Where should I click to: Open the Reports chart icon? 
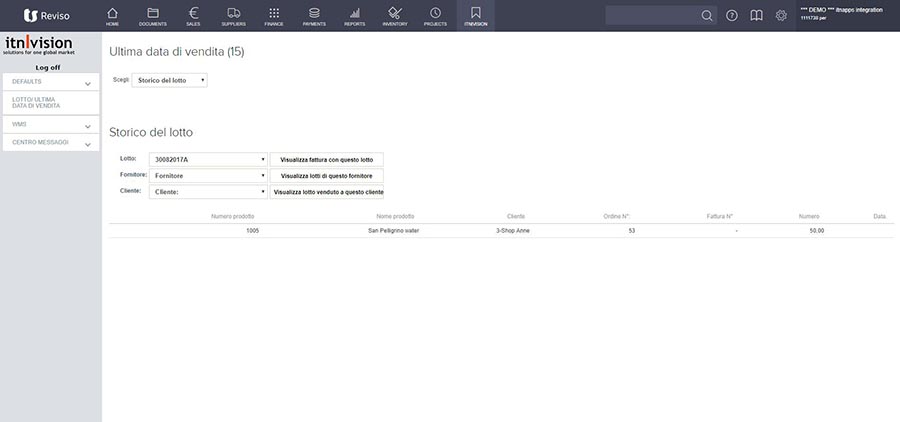click(355, 15)
